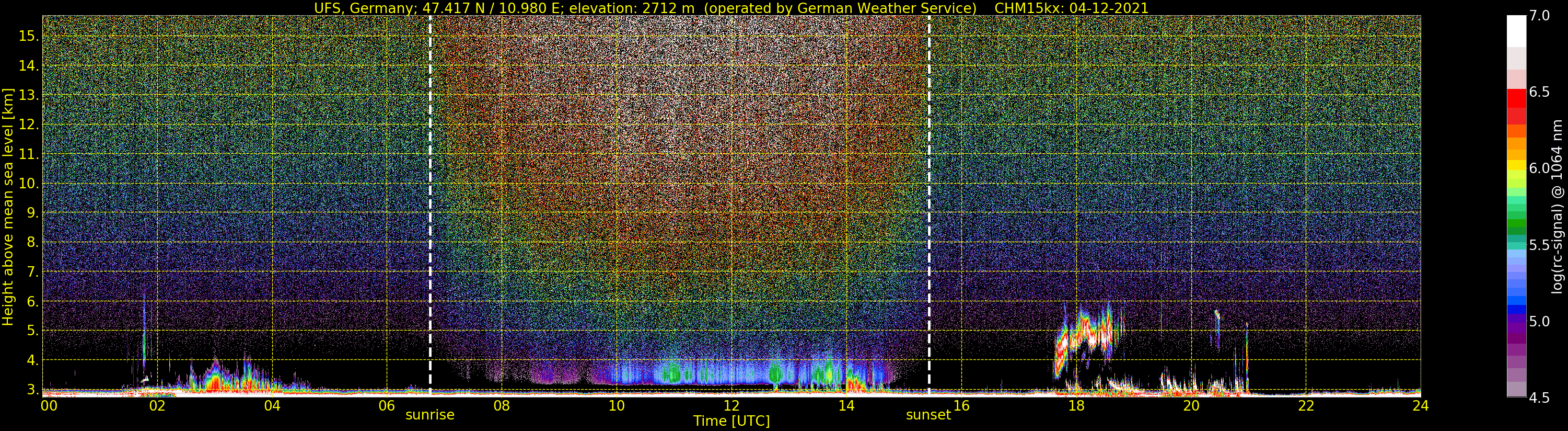
Task: Click the '16' time axis tick label
Action: tap(961, 405)
